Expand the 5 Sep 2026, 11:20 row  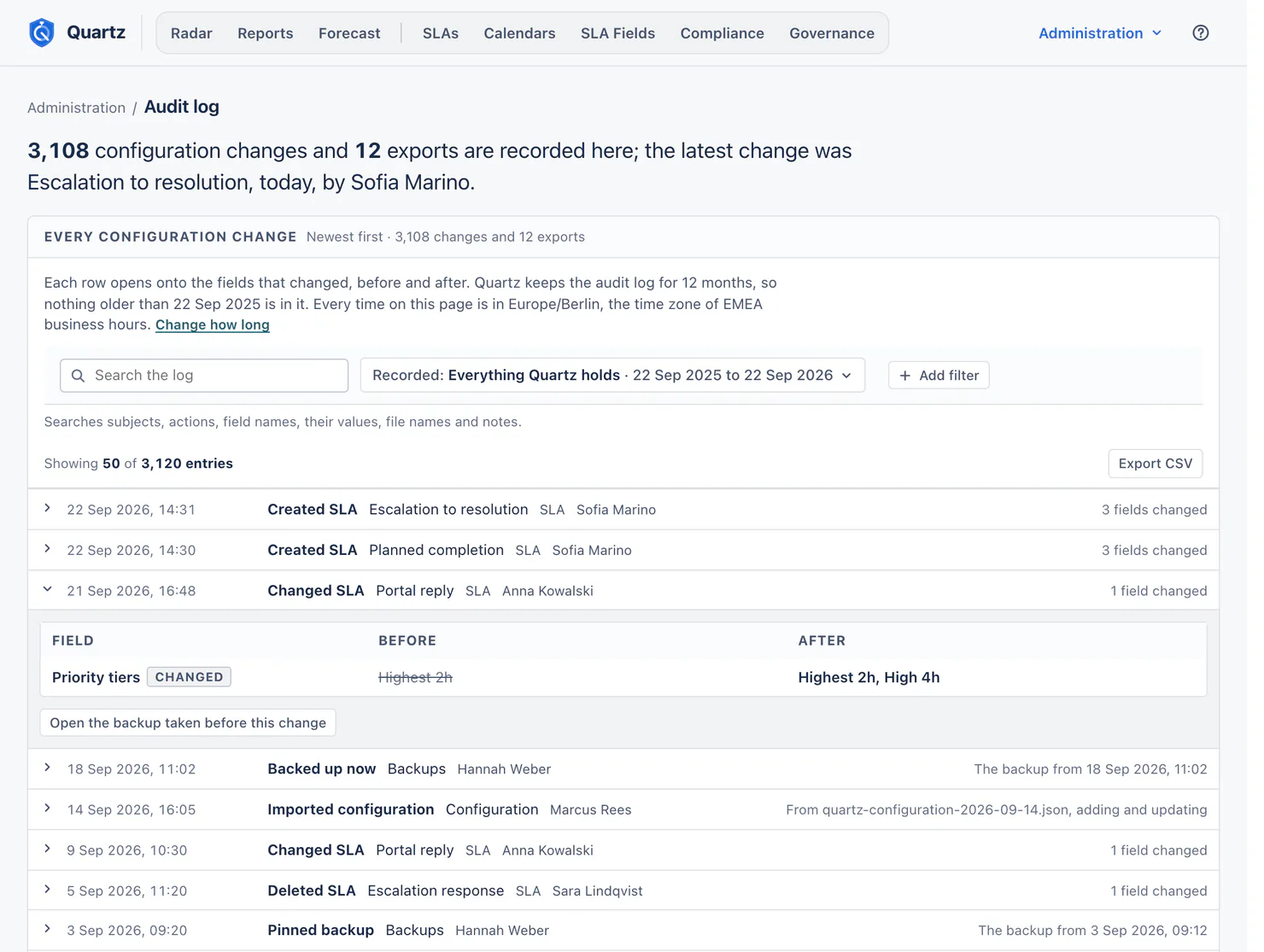(x=623, y=891)
